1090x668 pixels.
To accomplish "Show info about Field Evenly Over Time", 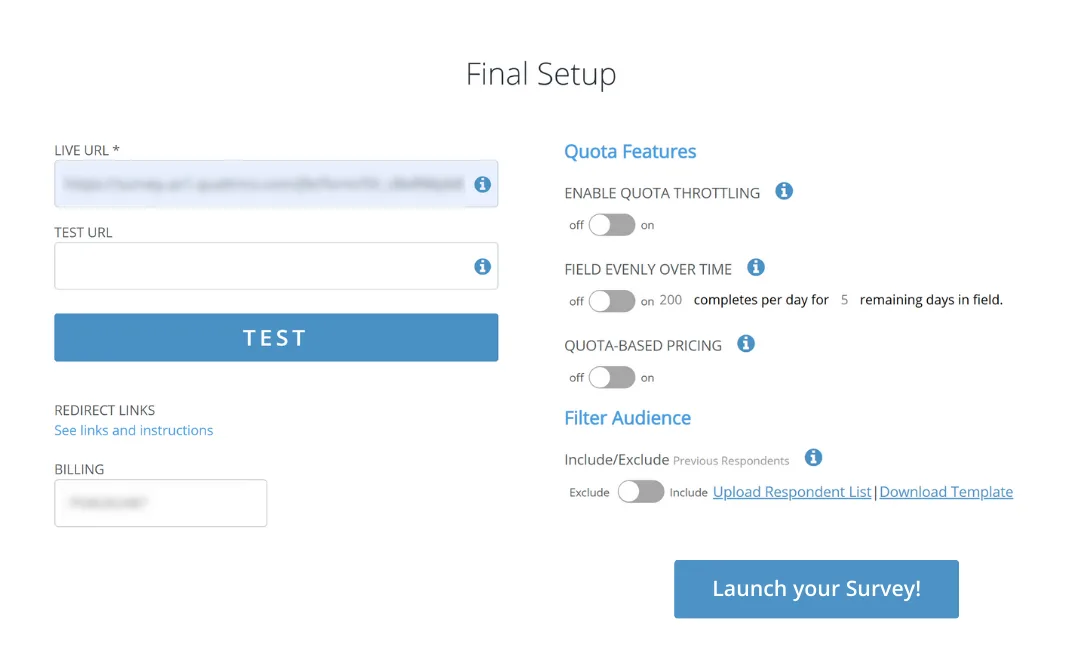I will (756, 268).
